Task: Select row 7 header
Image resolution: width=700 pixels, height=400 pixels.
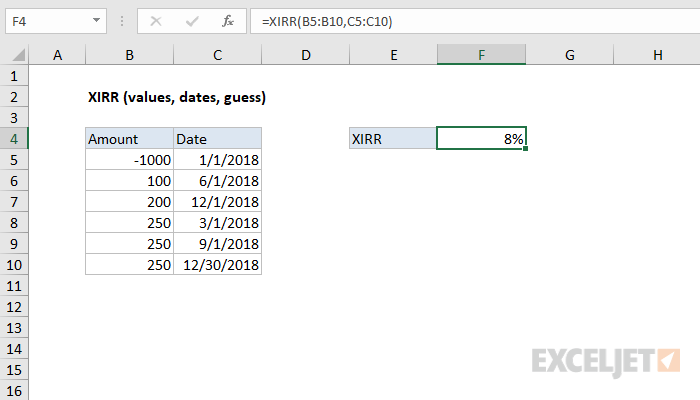Action: 14,202
